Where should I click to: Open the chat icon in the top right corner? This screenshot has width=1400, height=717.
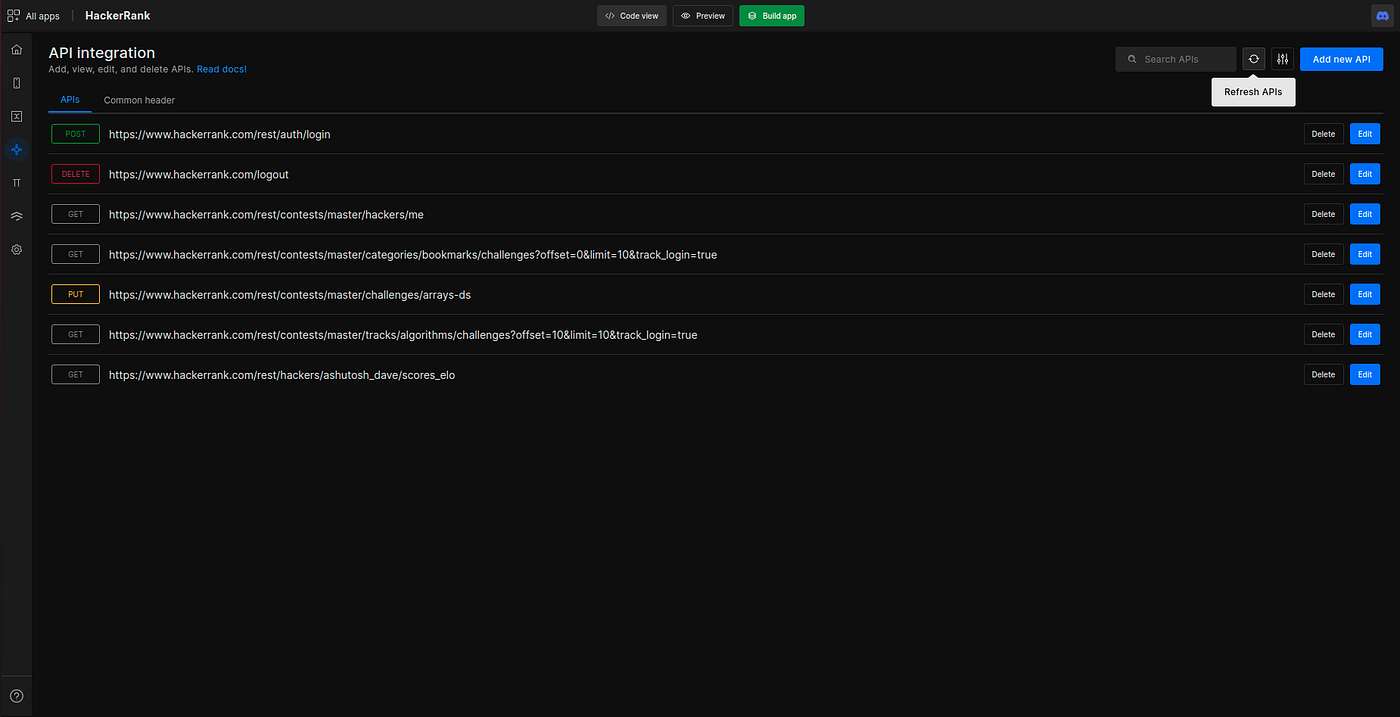1381,15
